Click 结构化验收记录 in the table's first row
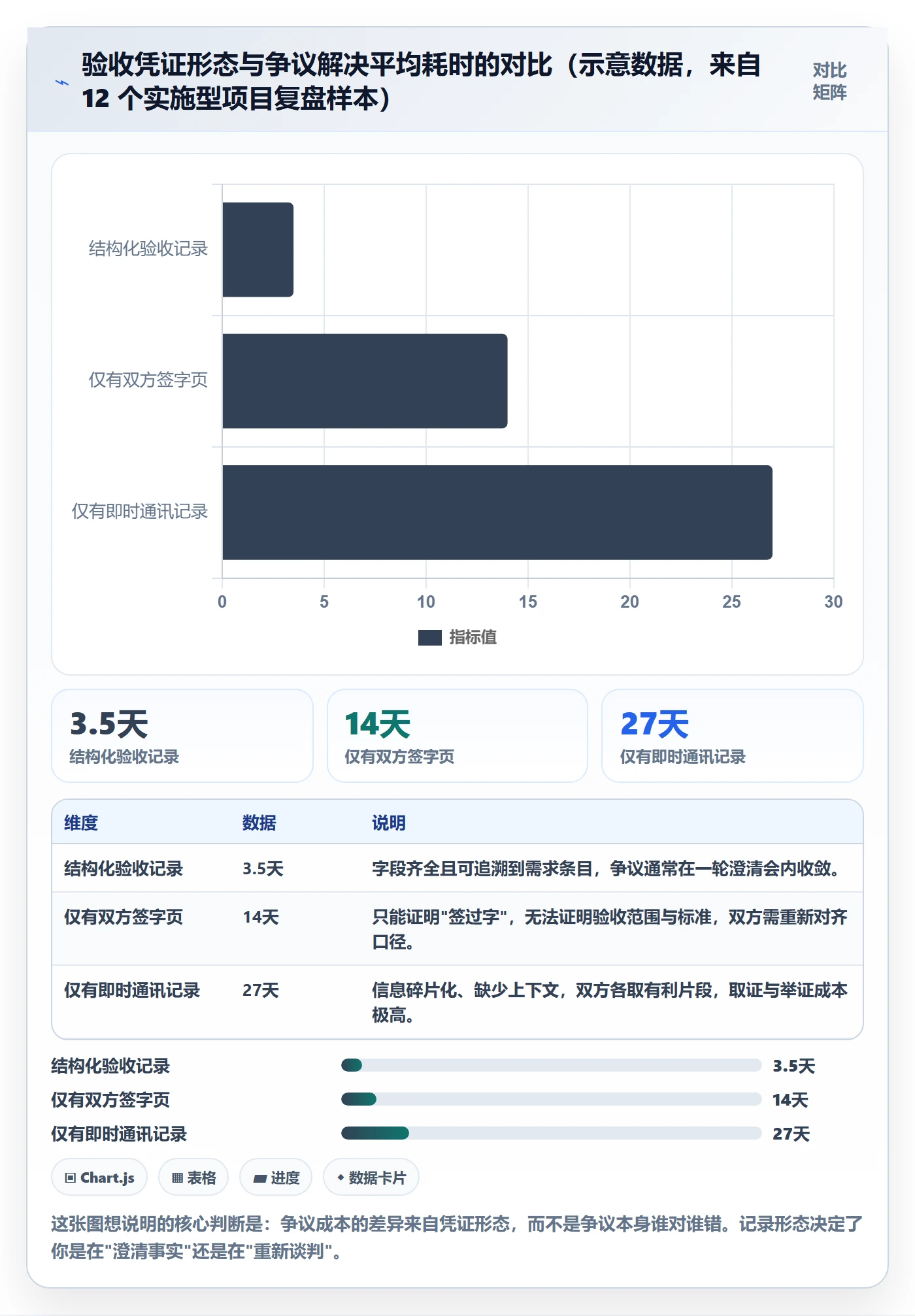Image resolution: width=915 pixels, height=1316 pixels. point(124,868)
